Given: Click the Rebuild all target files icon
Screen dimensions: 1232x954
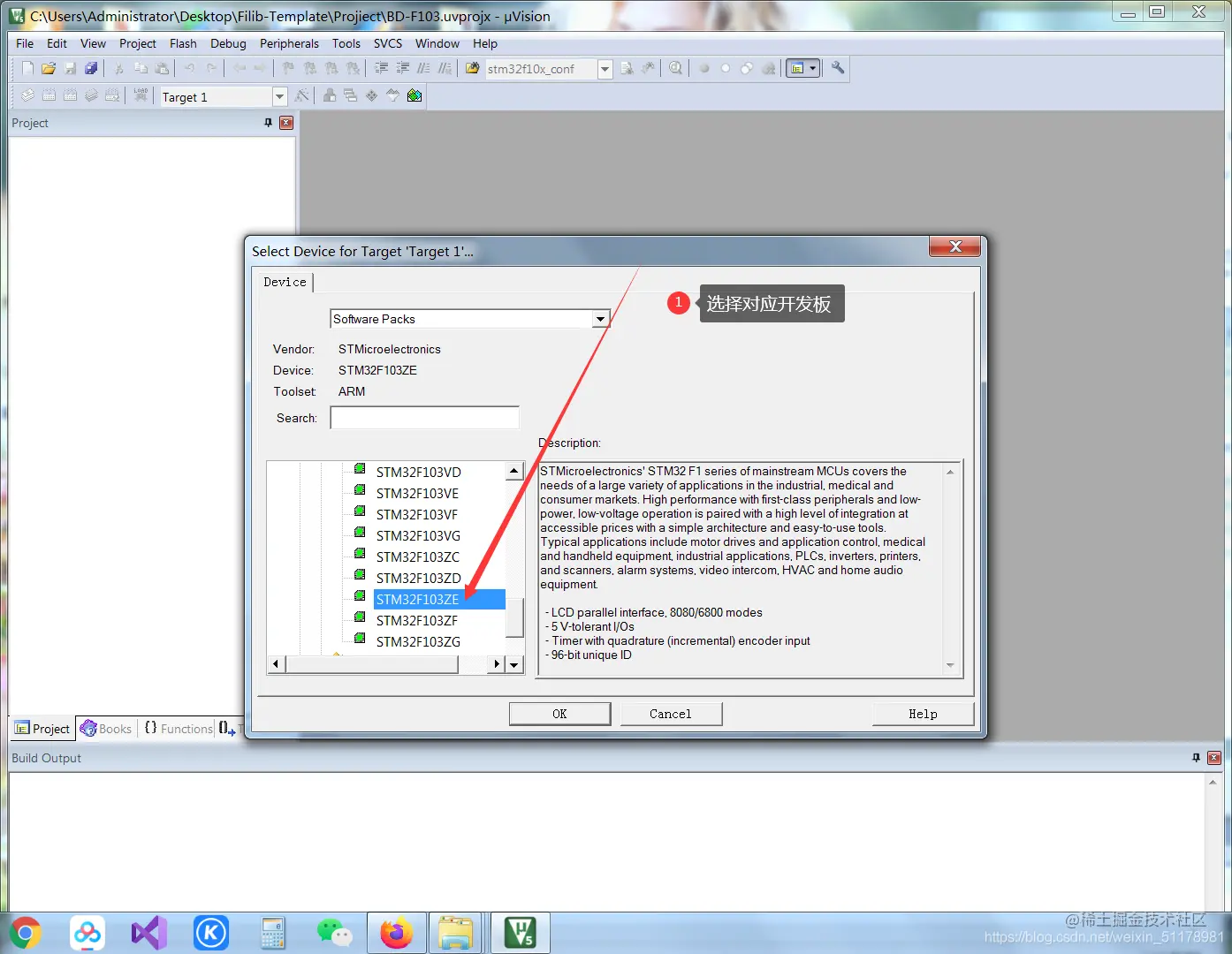Looking at the screenshot, I should coord(70,95).
